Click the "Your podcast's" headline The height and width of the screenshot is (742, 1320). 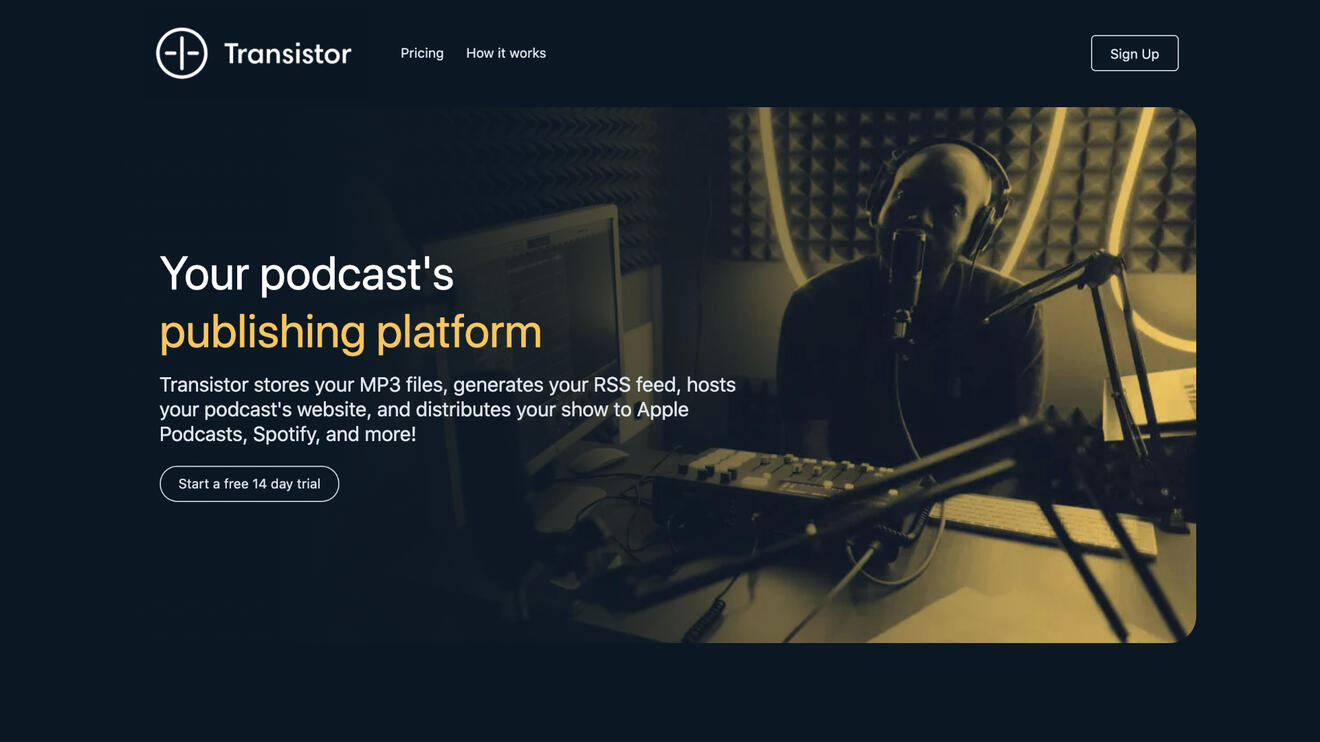coord(306,273)
